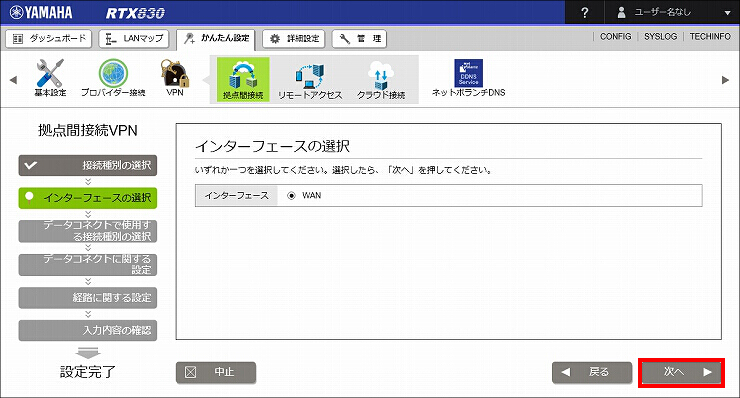Click the 次へ next button

tap(681, 373)
